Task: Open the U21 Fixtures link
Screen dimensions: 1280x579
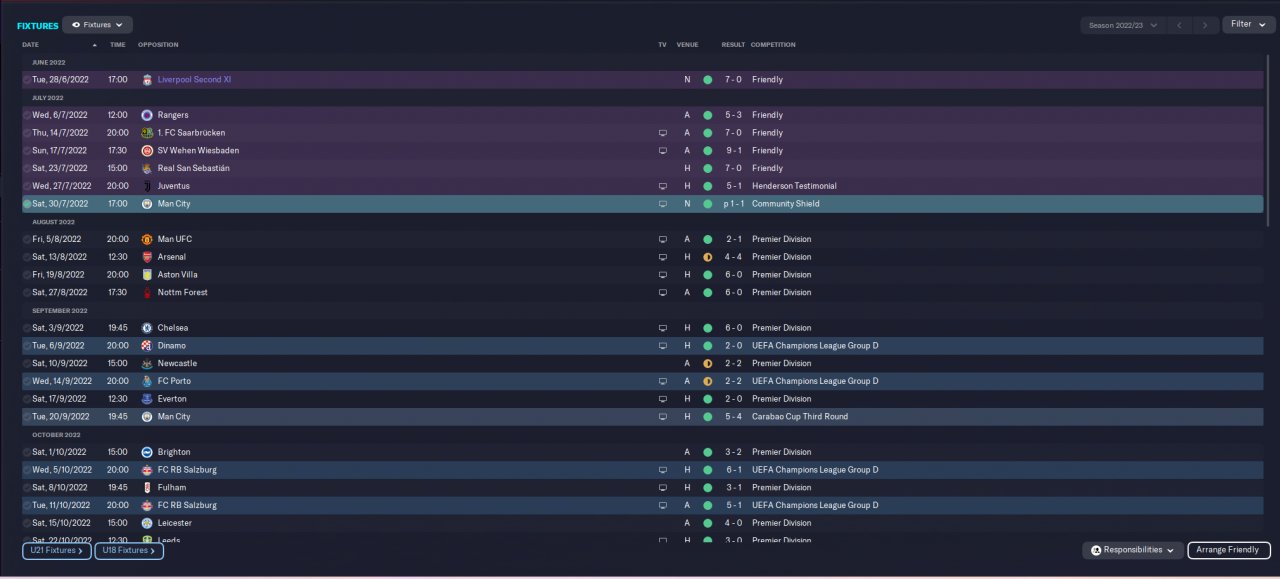Action: [x=57, y=550]
